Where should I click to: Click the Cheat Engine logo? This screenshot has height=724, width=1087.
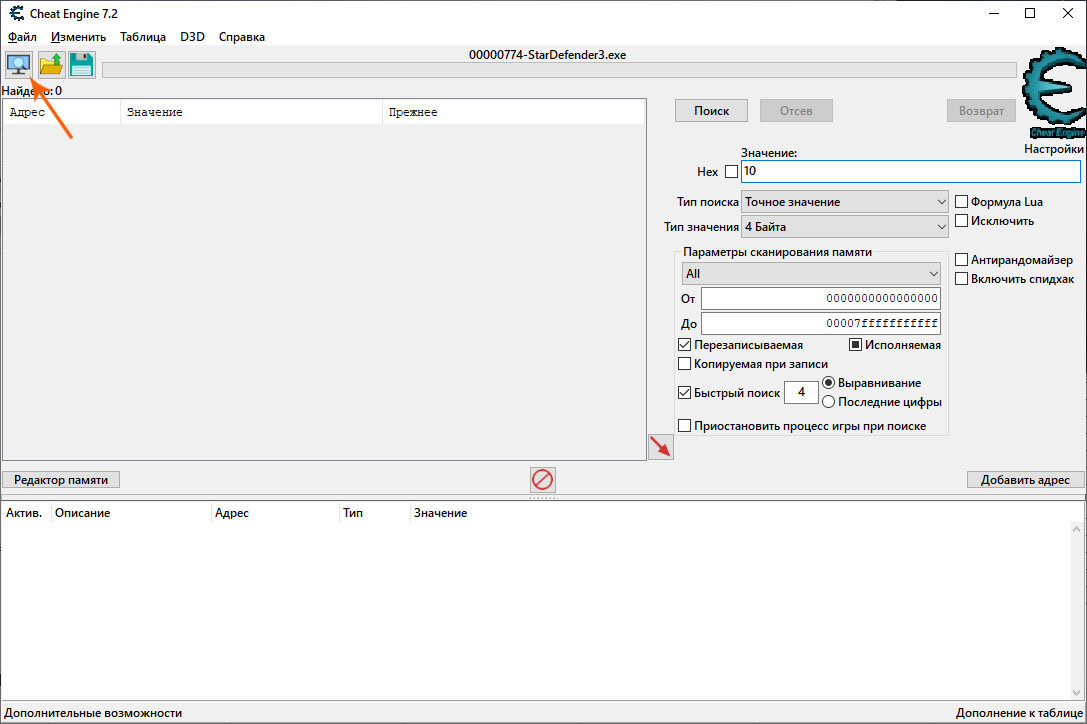1054,93
